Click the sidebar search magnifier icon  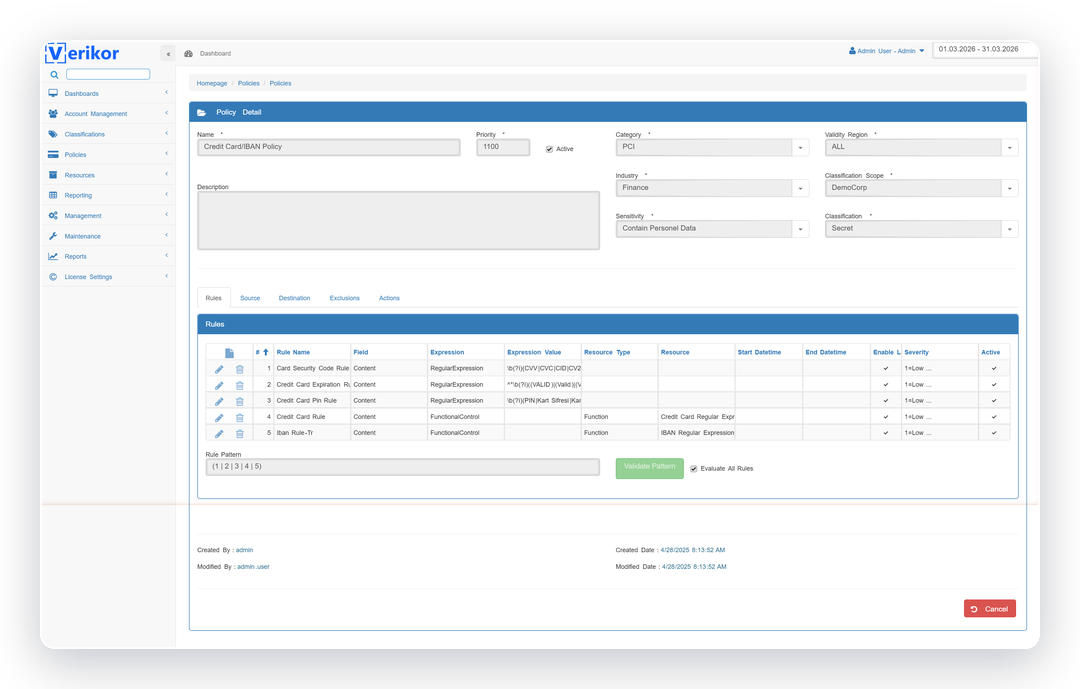coord(54,74)
